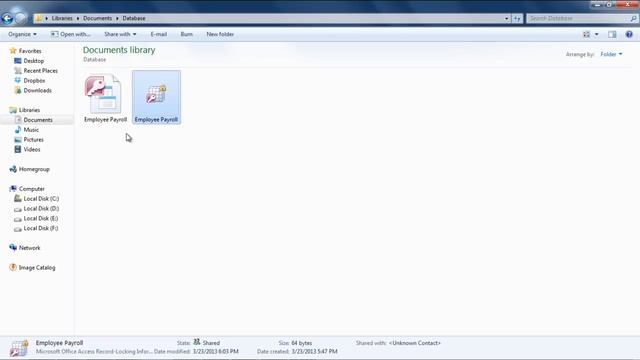Open Local Disk (F:)

click(41, 228)
